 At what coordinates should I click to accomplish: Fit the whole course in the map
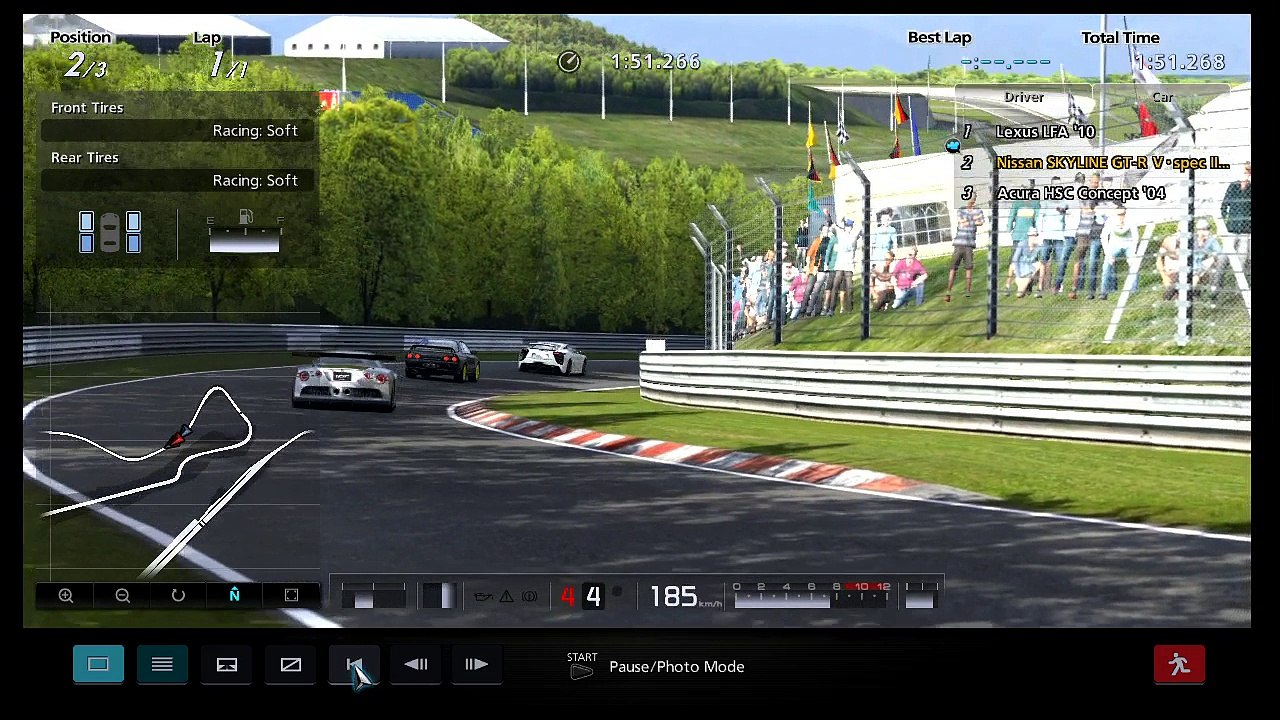pos(291,595)
